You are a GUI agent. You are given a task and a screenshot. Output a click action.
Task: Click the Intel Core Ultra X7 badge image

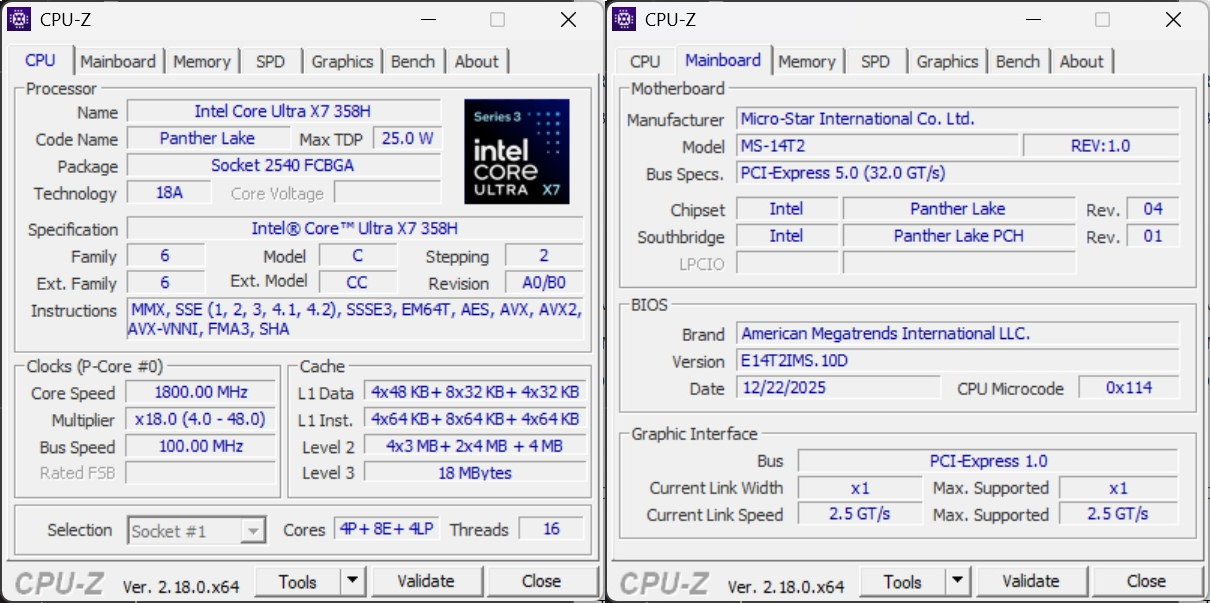[516, 151]
